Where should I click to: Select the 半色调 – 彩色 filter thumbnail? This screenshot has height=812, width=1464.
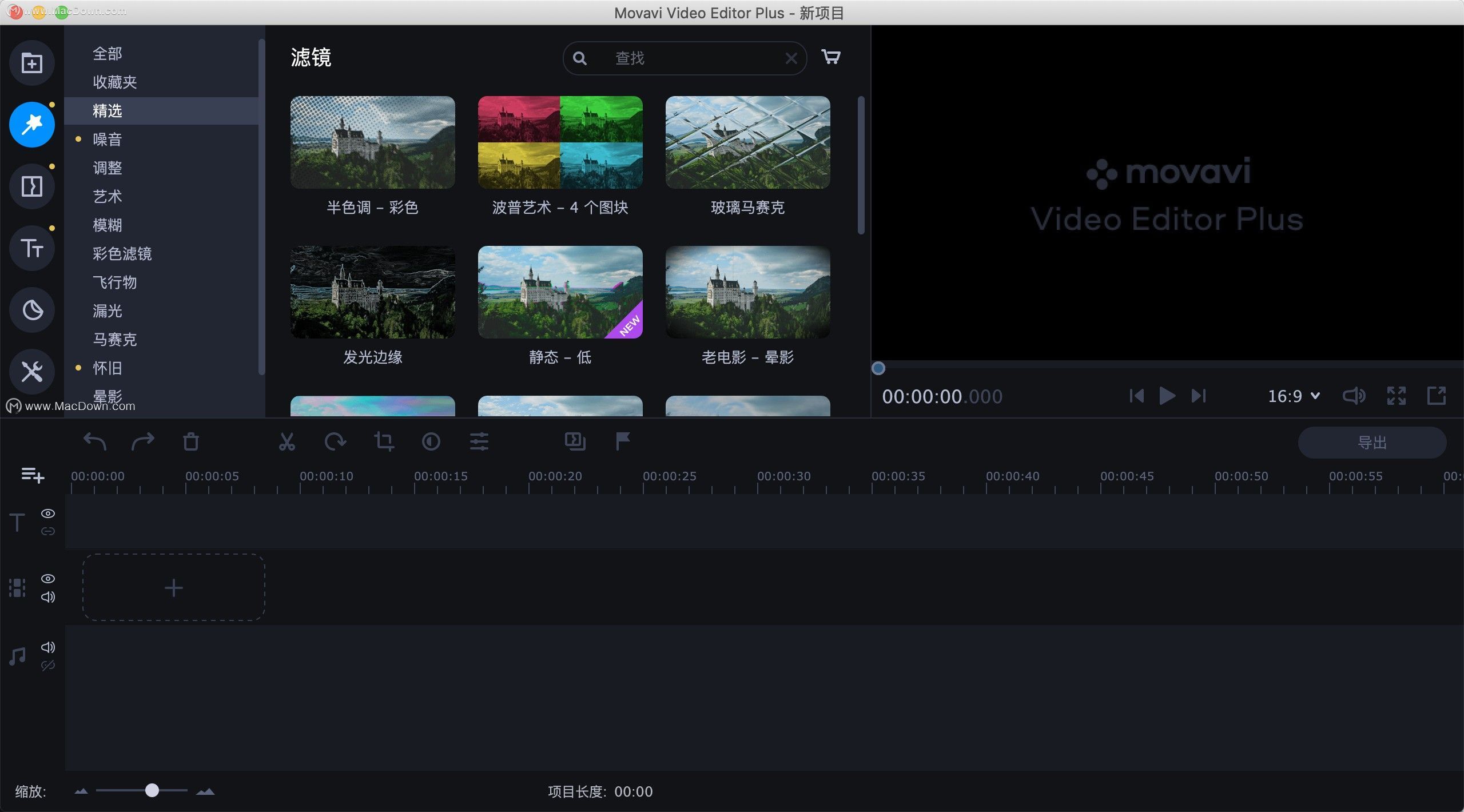click(373, 142)
